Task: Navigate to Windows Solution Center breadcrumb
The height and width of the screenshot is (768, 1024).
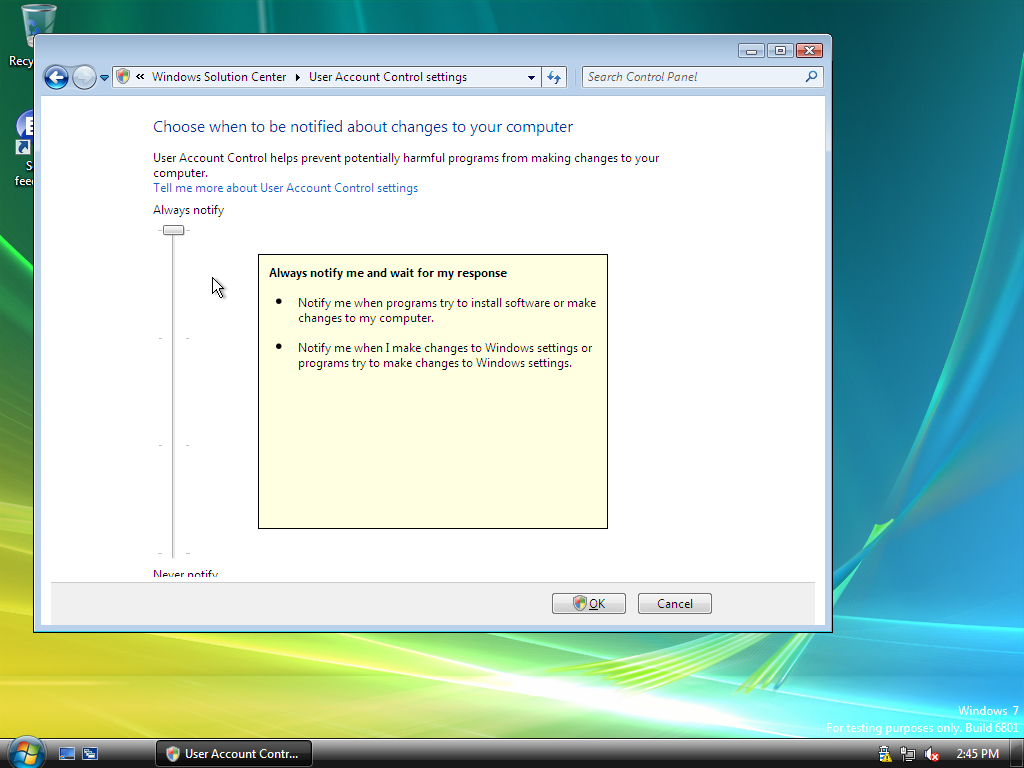Action: [219, 76]
